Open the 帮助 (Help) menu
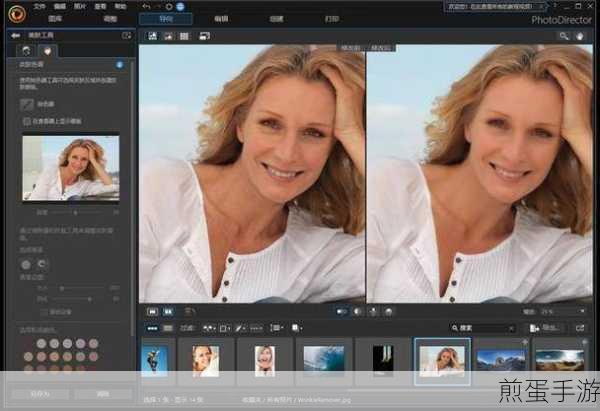This screenshot has width=600, height=411. (121, 6)
